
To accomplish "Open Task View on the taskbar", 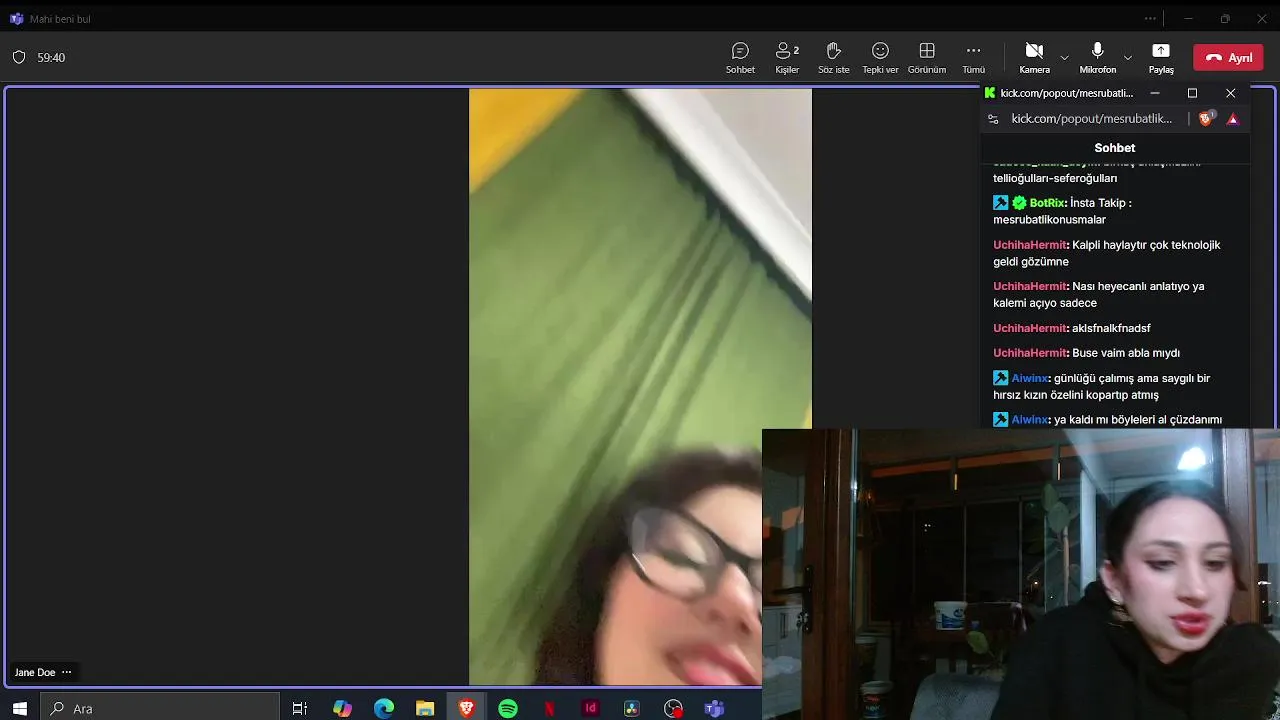I will pos(299,708).
